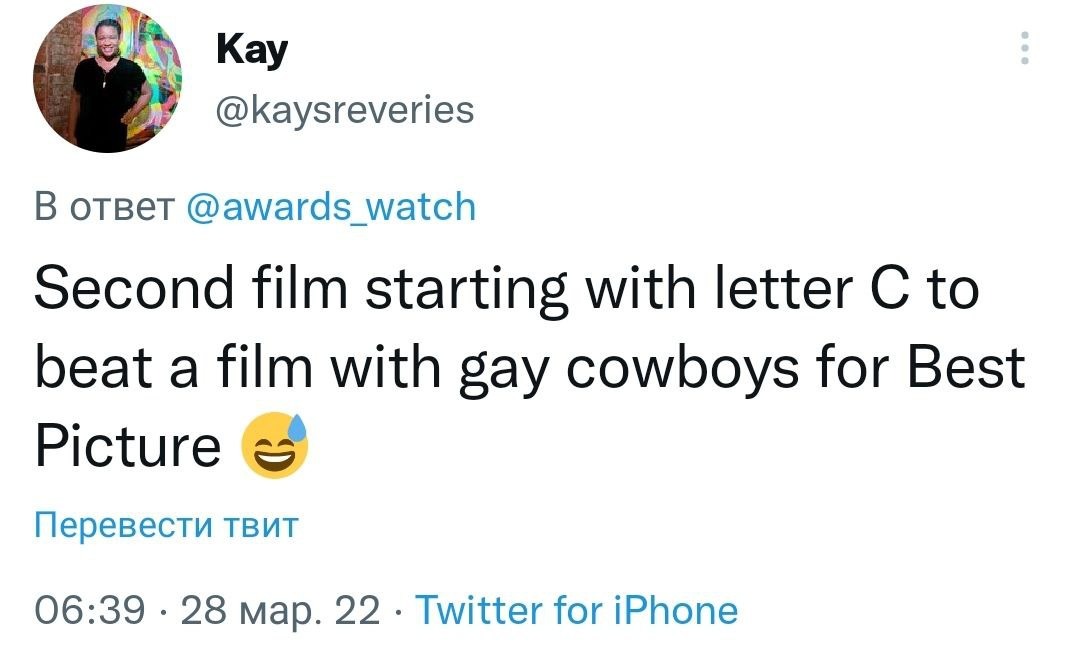This screenshot has width=1080, height=656.
Task: Click the 06:39 timestamp
Action: 90,609
